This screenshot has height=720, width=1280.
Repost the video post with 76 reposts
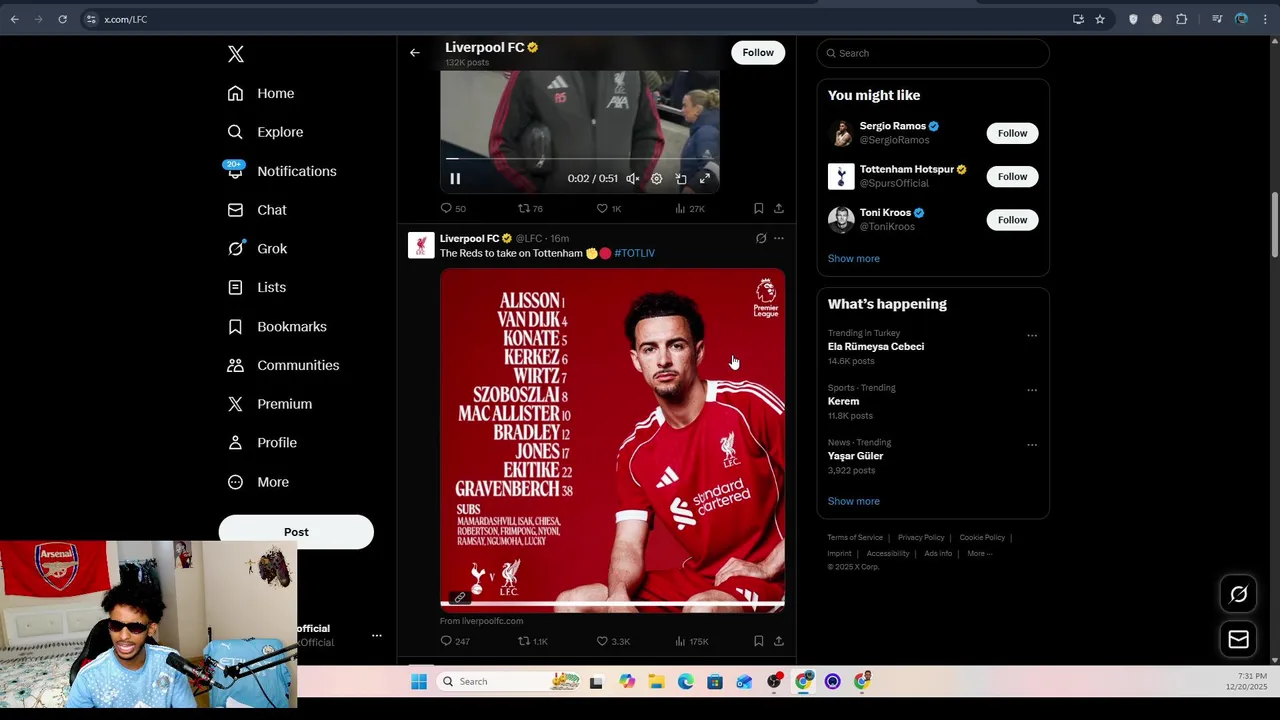530,208
